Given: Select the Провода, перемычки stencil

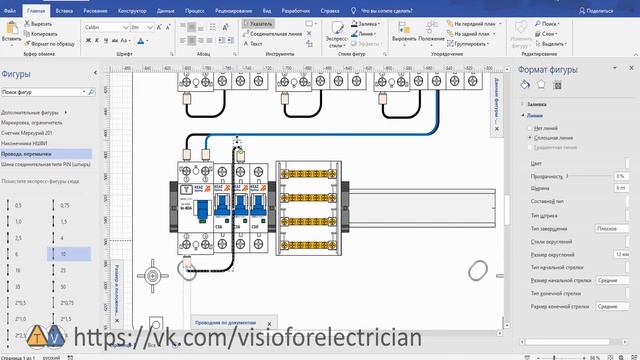Looking at the screenshot, I should [x=46, y=154].
